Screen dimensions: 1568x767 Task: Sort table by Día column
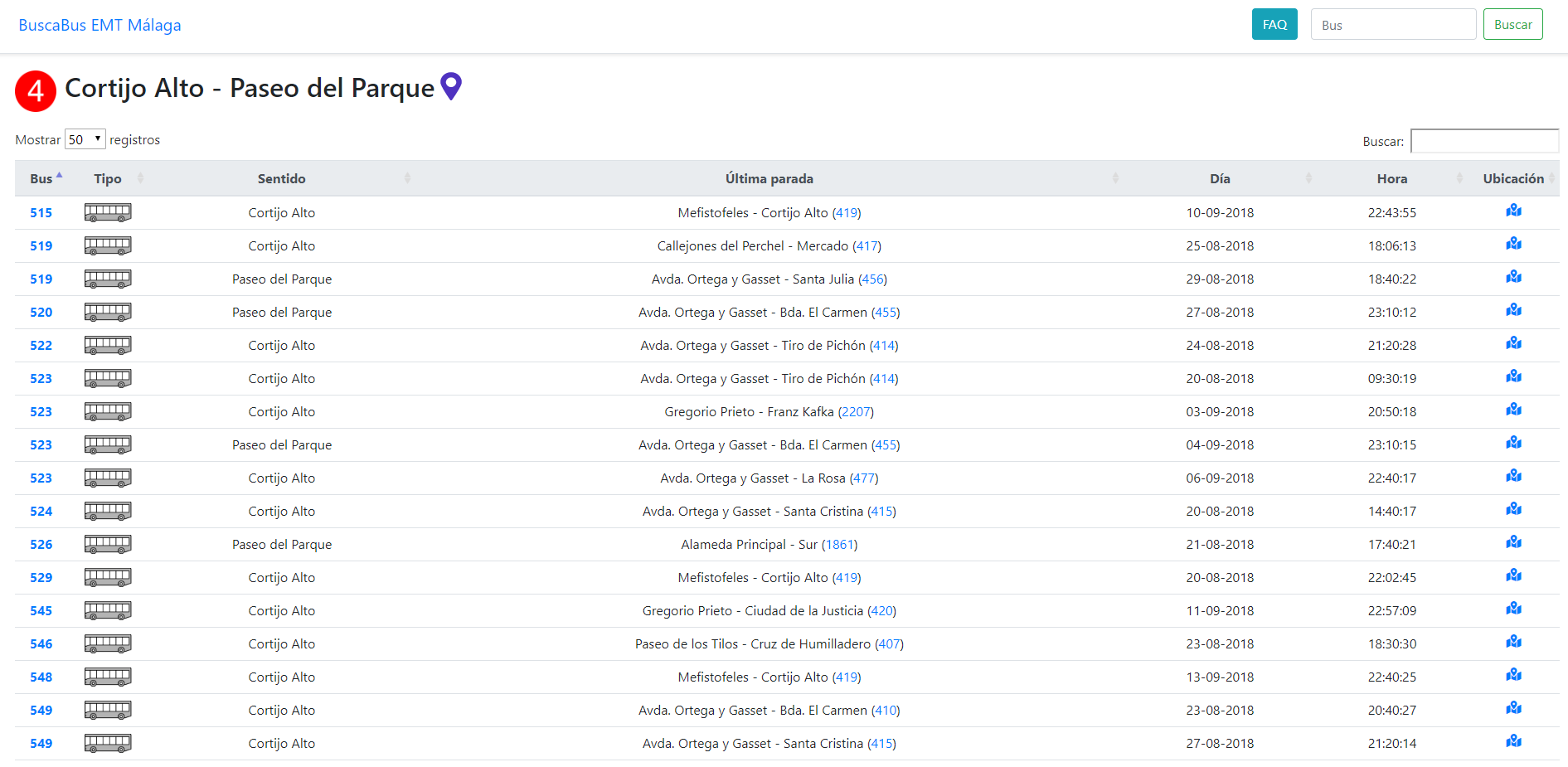[x=1220, y=178]
